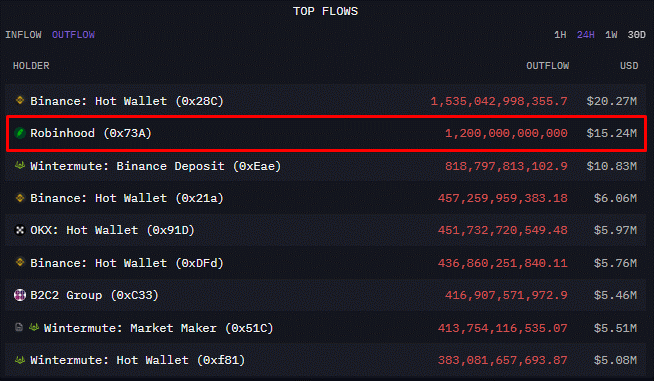
Task: Sort by the OUTFLOW column header
Action: click(547, 66)
